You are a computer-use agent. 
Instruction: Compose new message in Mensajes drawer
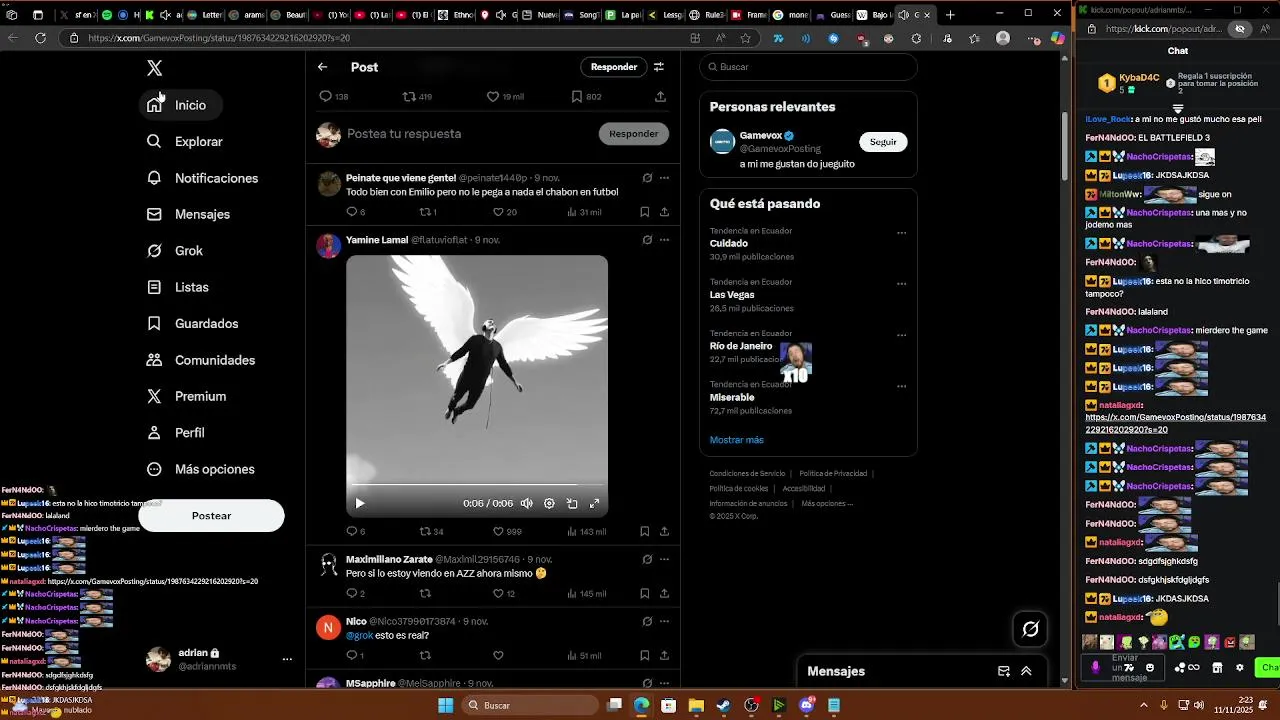click(x=1004, y=672)
